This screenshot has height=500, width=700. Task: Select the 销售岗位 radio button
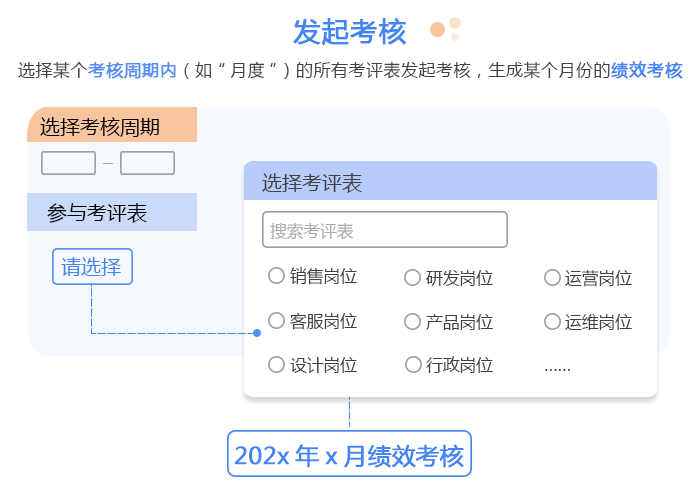277,276
